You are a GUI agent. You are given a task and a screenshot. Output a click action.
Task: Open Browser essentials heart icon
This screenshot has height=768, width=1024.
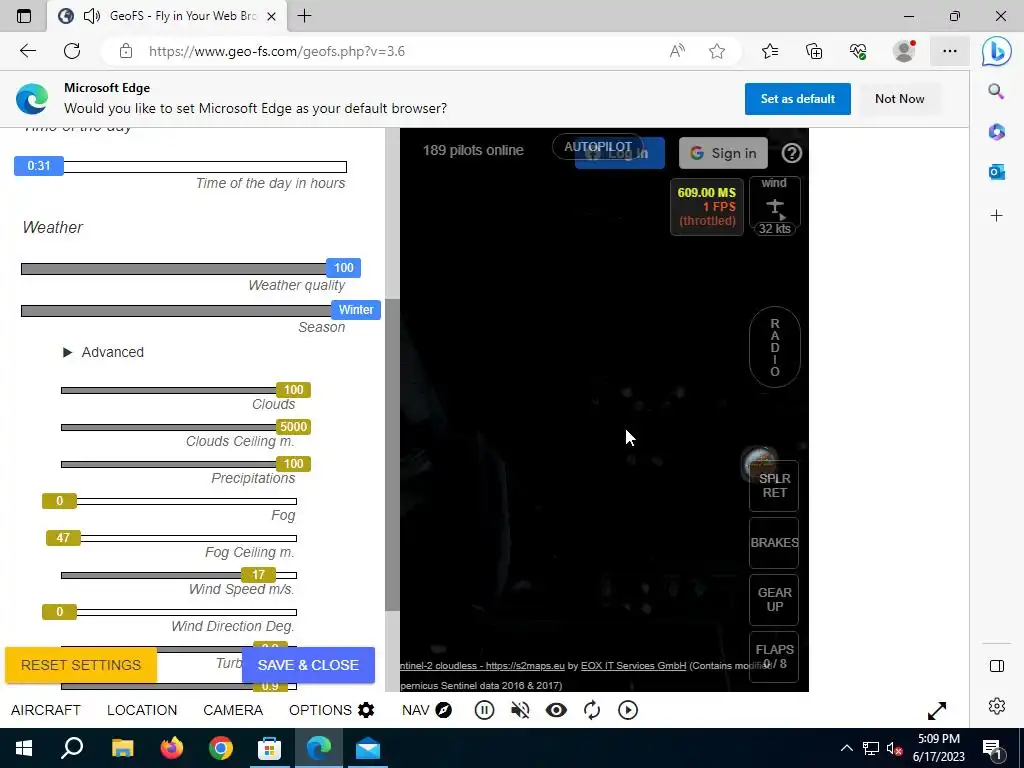click(858, 51)
